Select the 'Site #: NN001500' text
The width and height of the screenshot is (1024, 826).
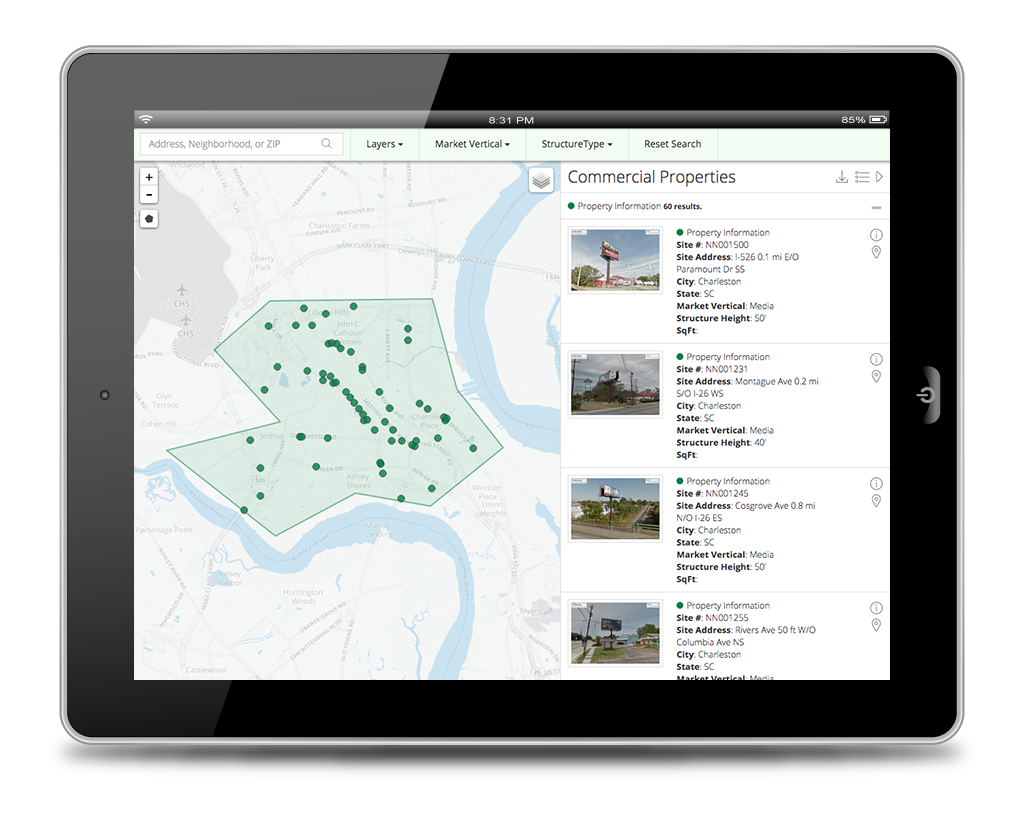(712, 245)
